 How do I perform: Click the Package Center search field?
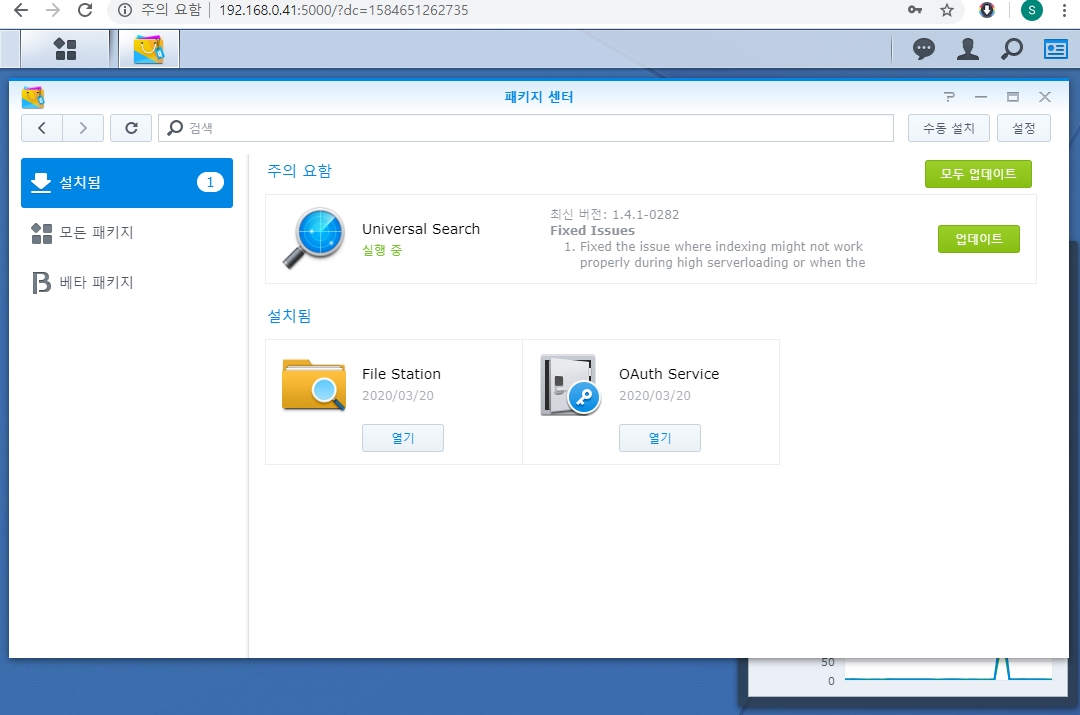pyautogui.click(x=526, y=128)
